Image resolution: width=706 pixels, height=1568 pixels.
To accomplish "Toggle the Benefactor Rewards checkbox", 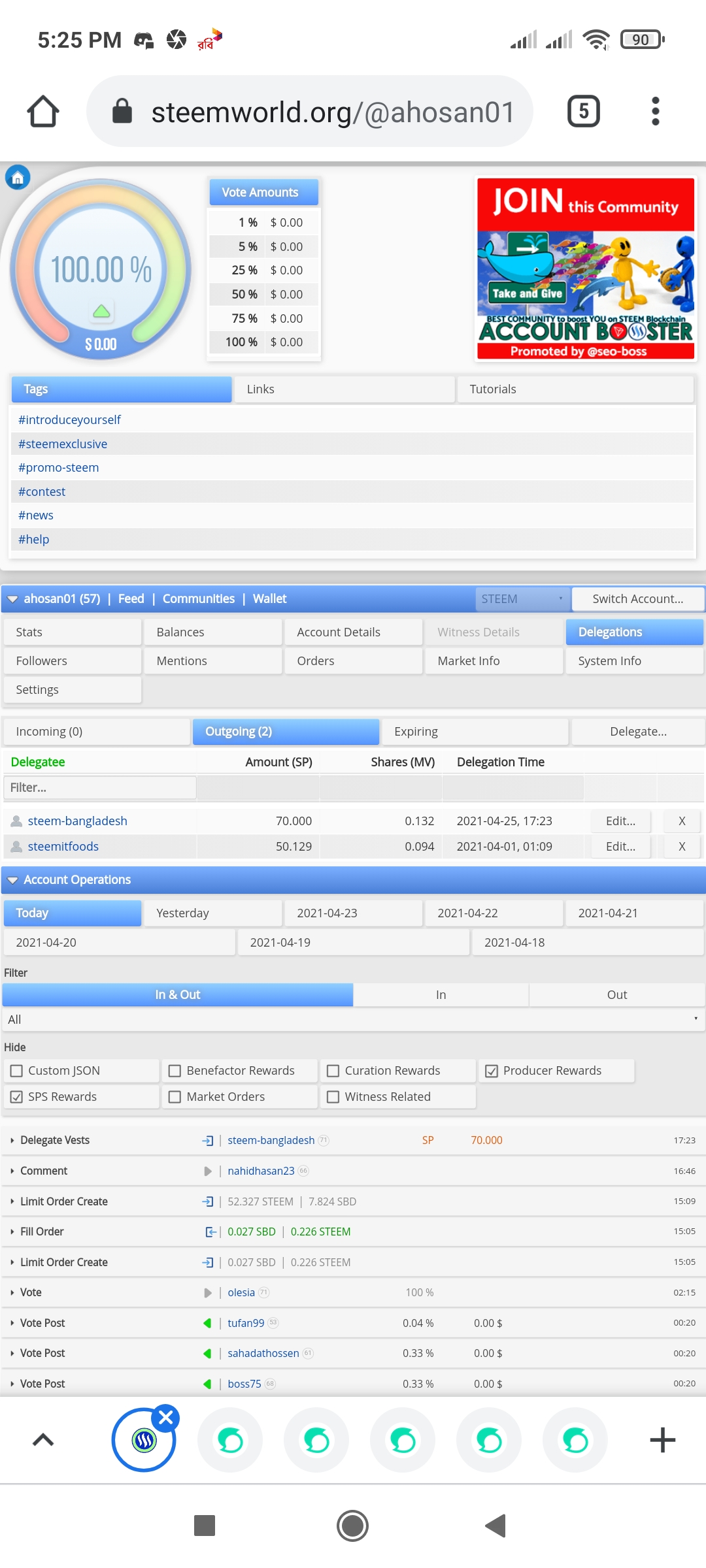I will tap(175, 1071).
